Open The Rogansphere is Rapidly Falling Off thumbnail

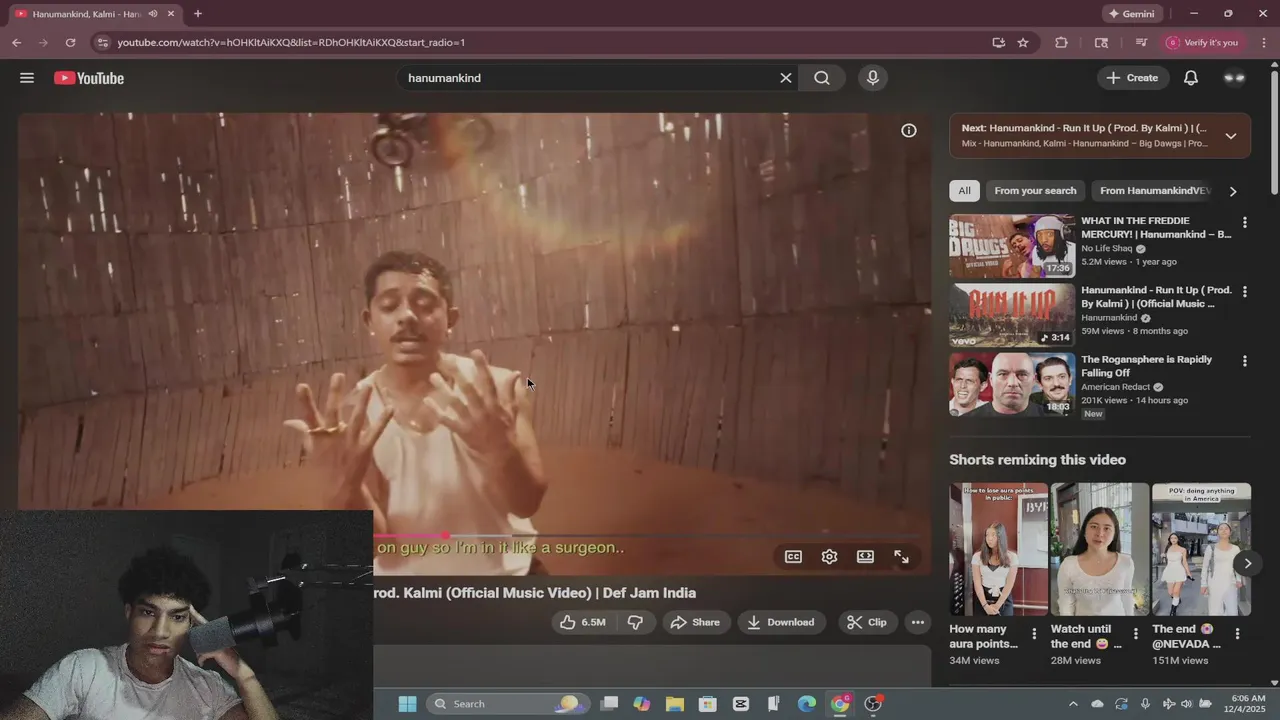(x=1012, y=384)
